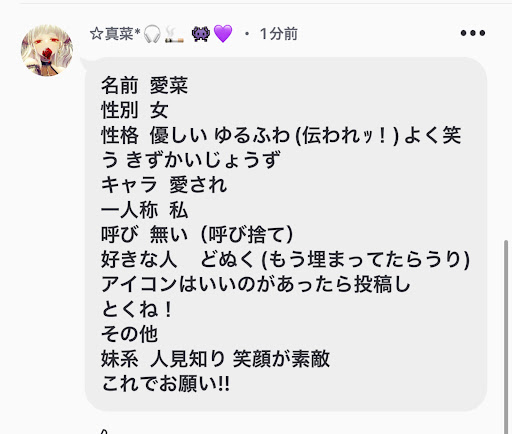Click the 一人称 私 line
The width and height of the screenshot is (512, 434).
145,210
